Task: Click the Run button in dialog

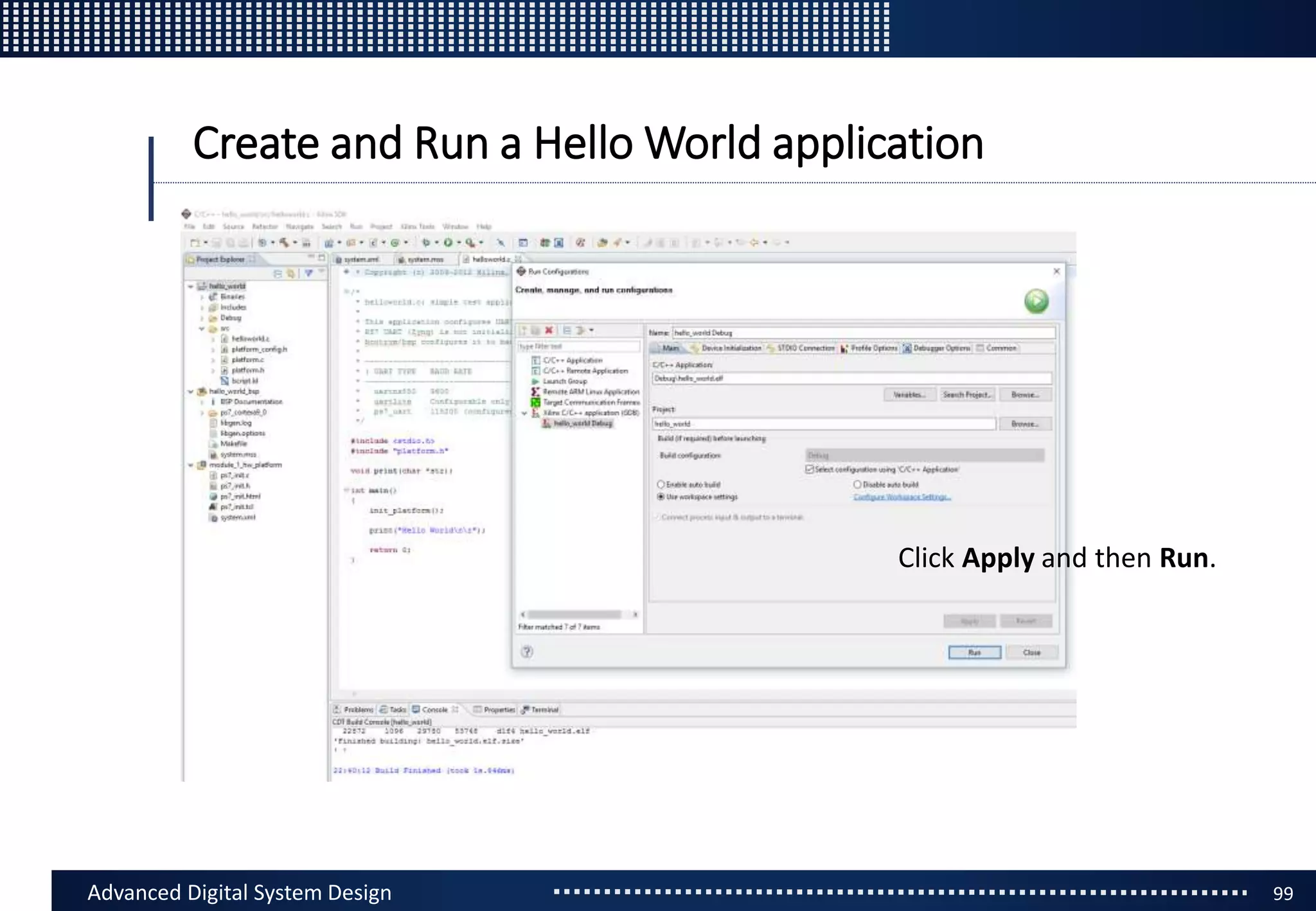Action: 975,653
